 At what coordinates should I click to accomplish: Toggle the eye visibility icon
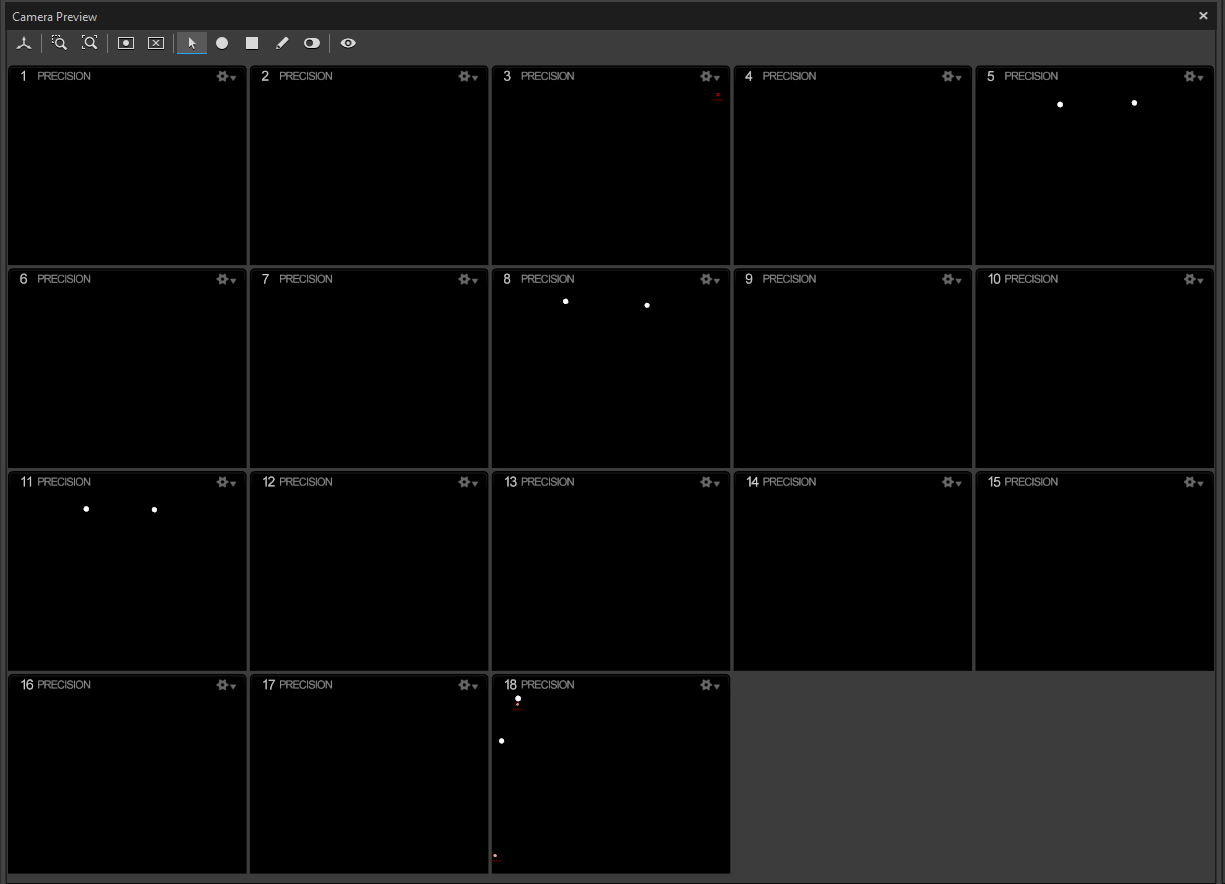pyautogui.click(x=348, y=43)
